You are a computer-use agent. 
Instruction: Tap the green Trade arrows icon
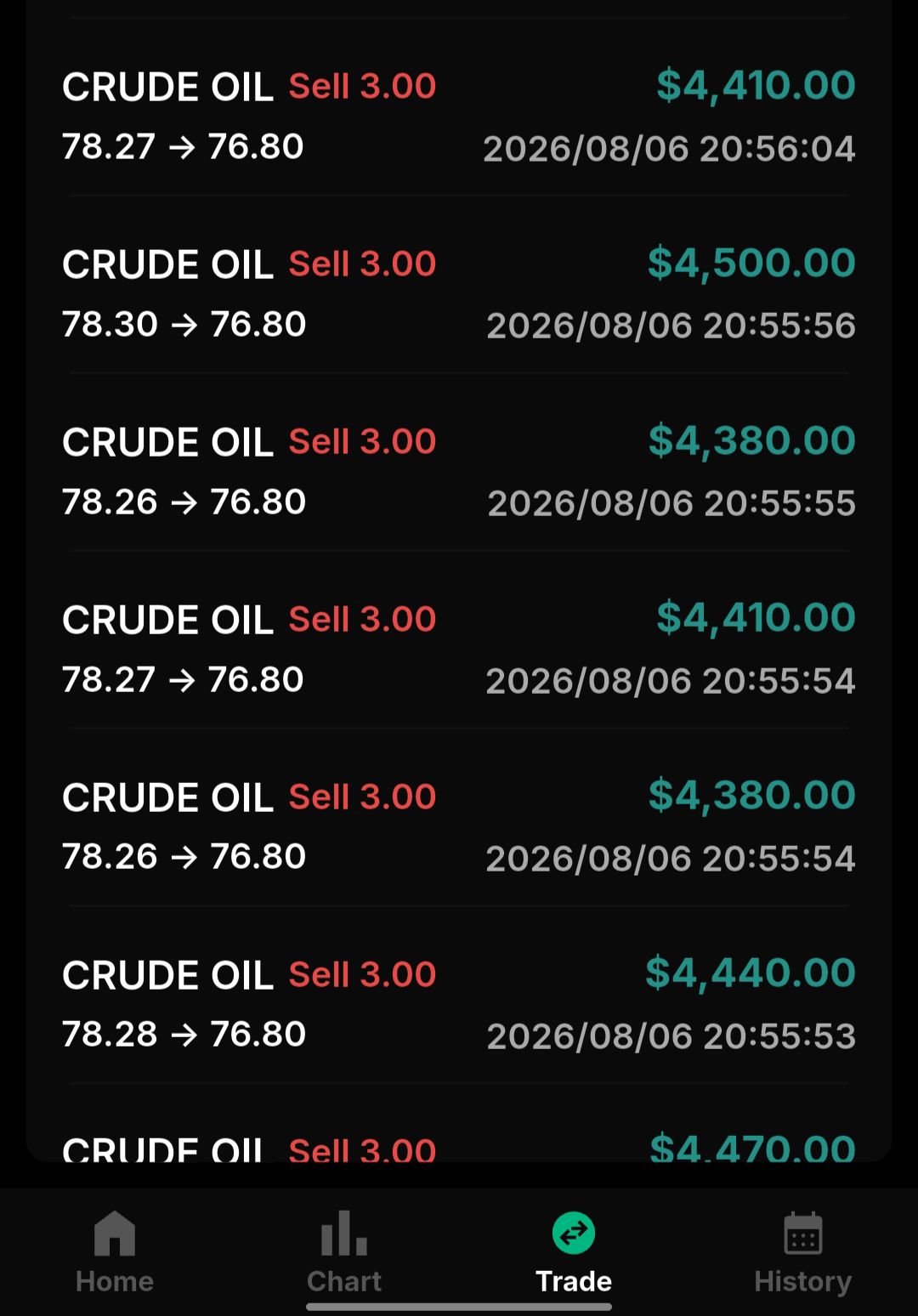pos(574,1233)
